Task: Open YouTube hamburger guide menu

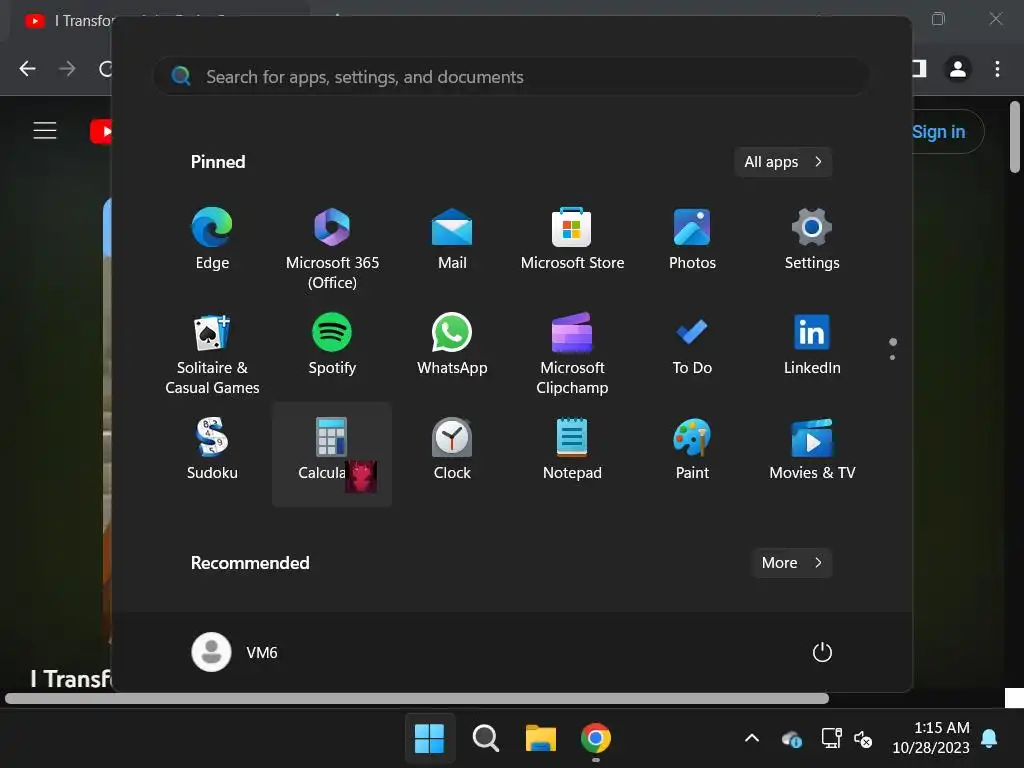Action: (x=44, y=131)
